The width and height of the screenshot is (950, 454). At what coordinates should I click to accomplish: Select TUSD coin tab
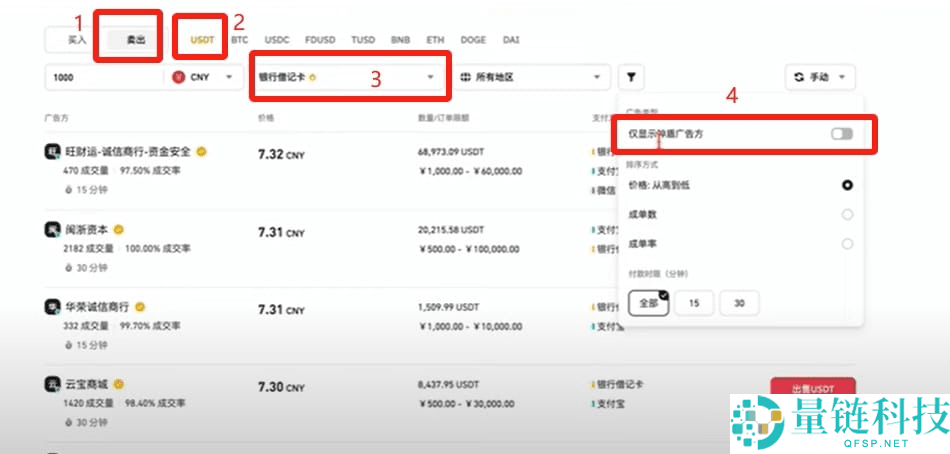363,41
